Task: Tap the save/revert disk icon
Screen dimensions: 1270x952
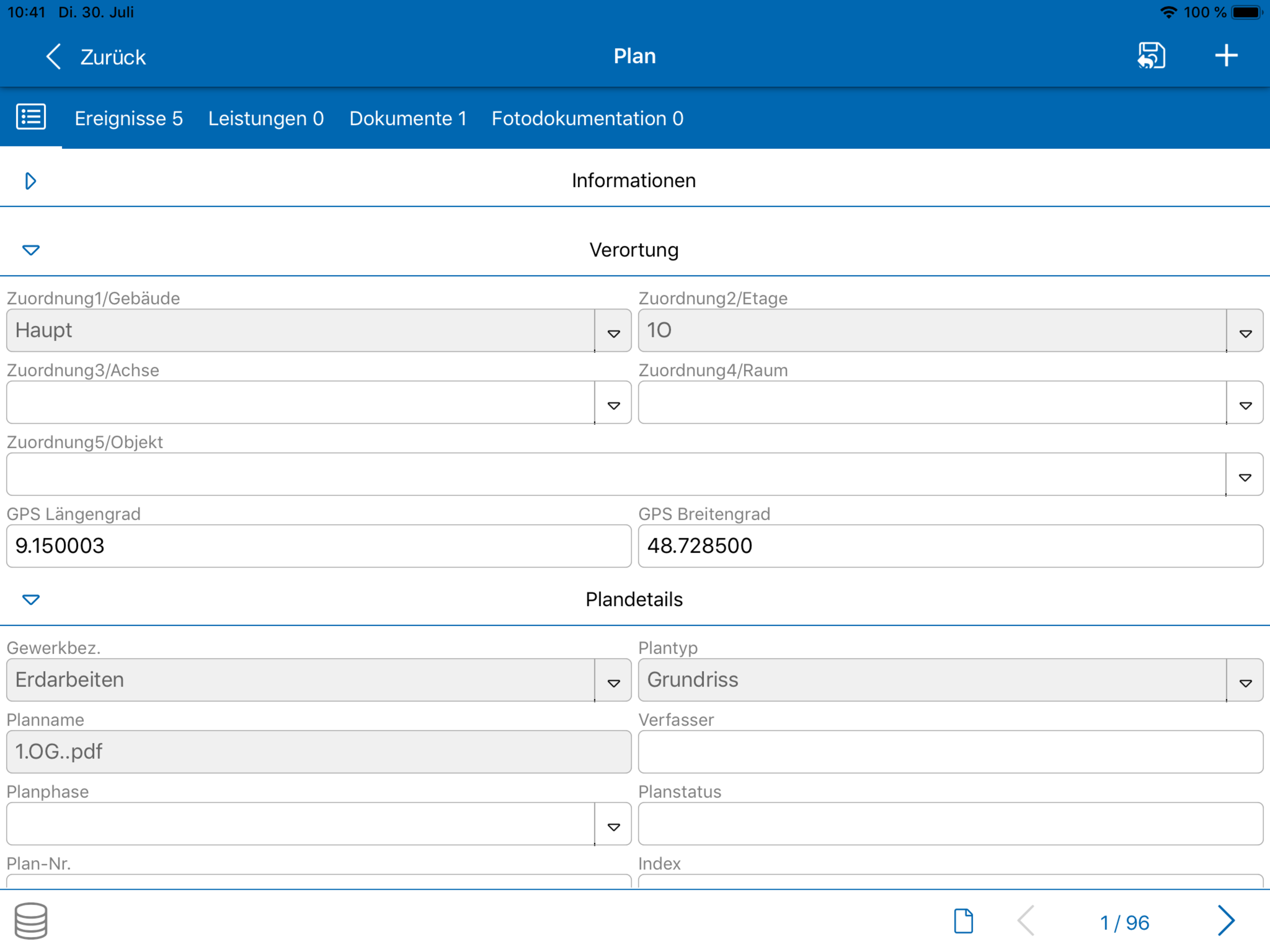Action: (x=1151, y=56)
